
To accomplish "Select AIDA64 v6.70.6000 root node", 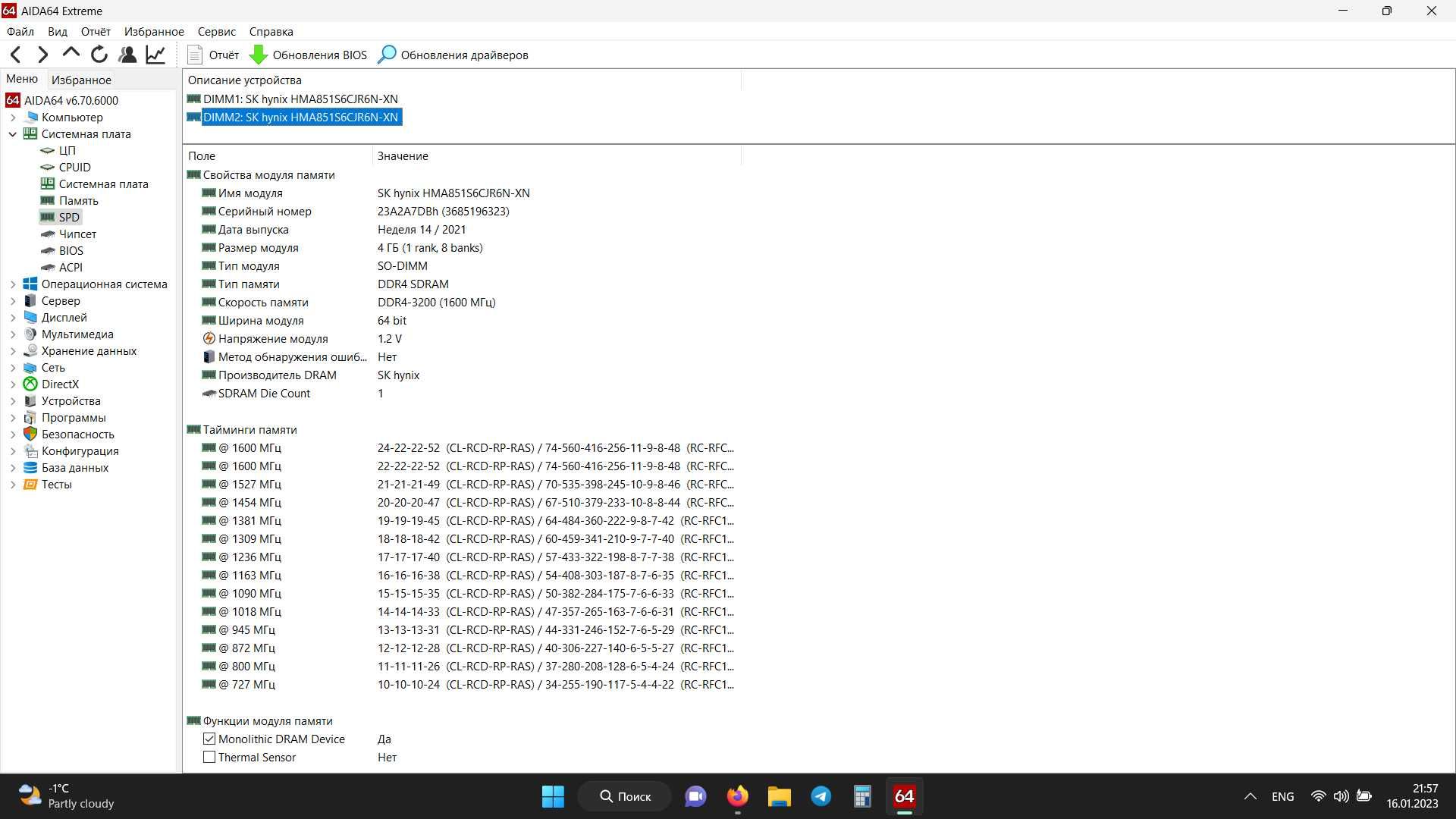I will (x=62, y=100).
